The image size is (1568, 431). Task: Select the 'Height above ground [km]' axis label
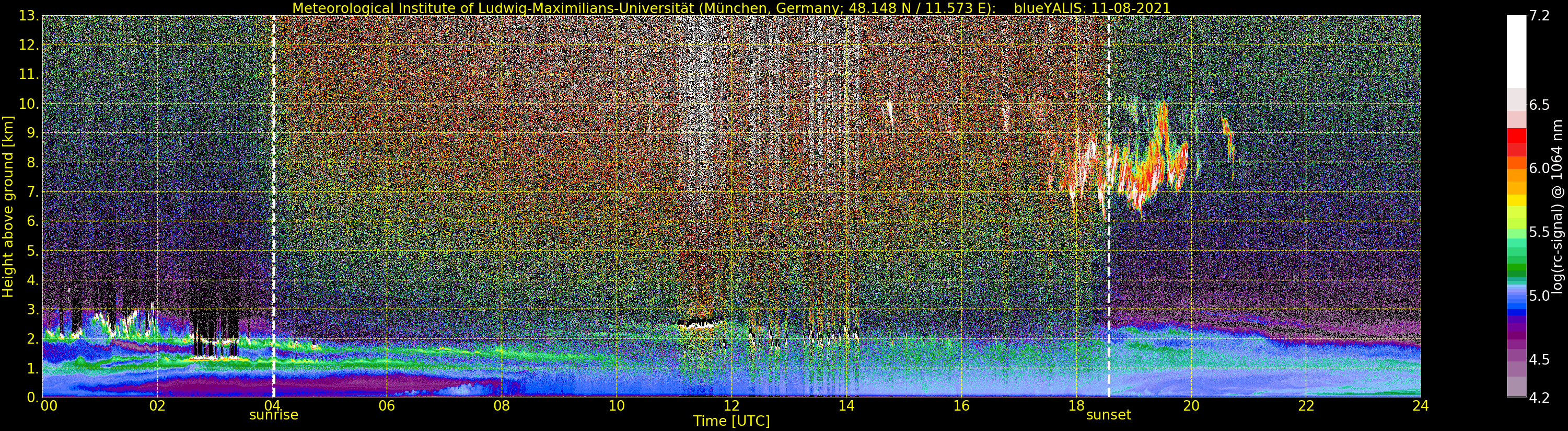(x=8, y=206)
